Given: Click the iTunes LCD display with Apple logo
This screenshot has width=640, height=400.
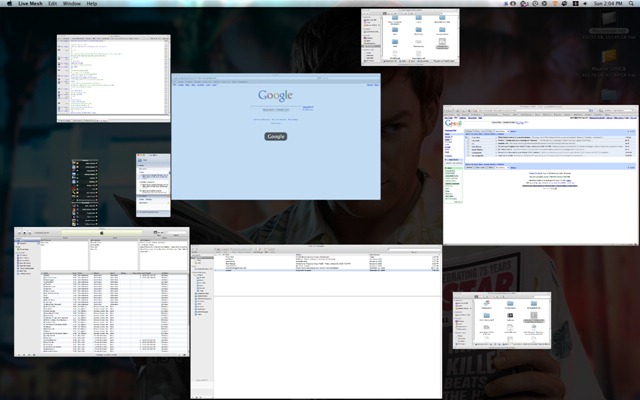Looking at the screenshot, I should (102, 233).
